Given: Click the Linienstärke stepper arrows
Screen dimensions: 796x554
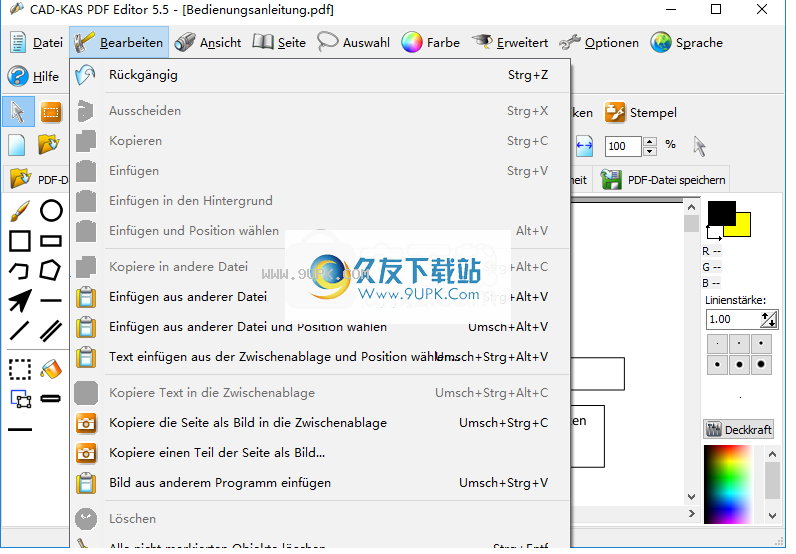Looking at the screenshot, I should pos(769,319).
